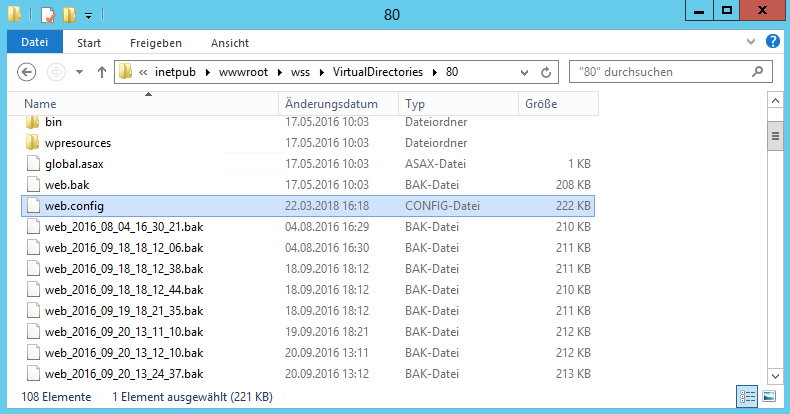Go up one folder level arrow
Screen dimensions: 790x414
102,72
